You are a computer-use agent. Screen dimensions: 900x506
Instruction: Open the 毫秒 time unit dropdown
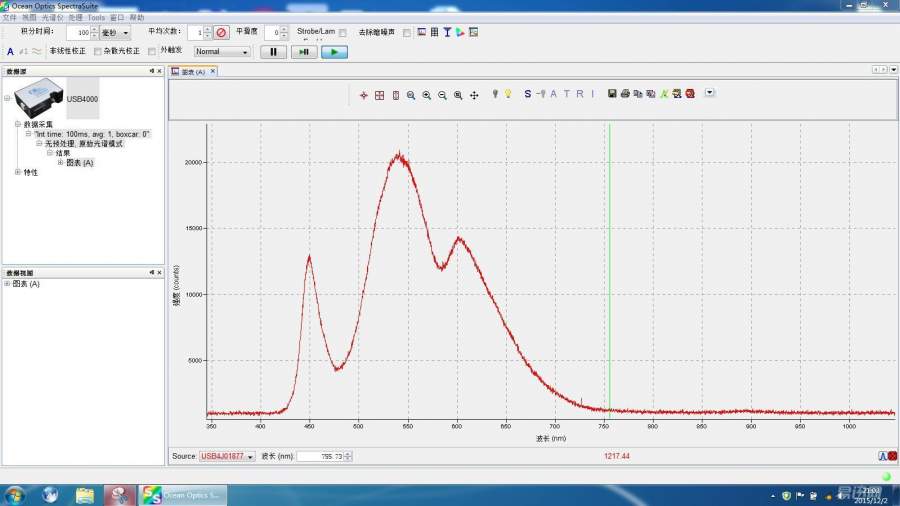point(115,33)
